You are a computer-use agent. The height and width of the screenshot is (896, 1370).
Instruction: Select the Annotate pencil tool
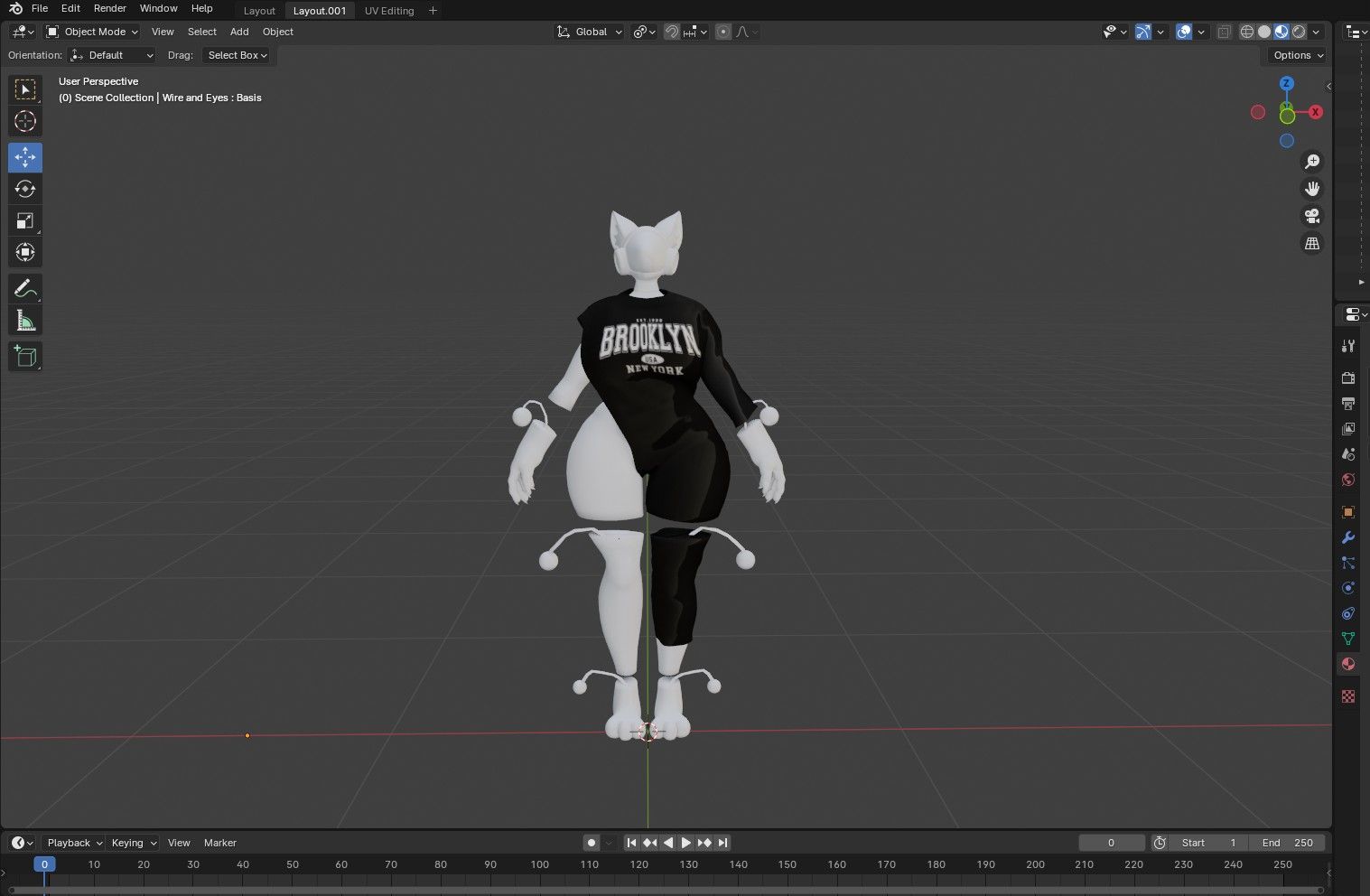tap(25, 288)
